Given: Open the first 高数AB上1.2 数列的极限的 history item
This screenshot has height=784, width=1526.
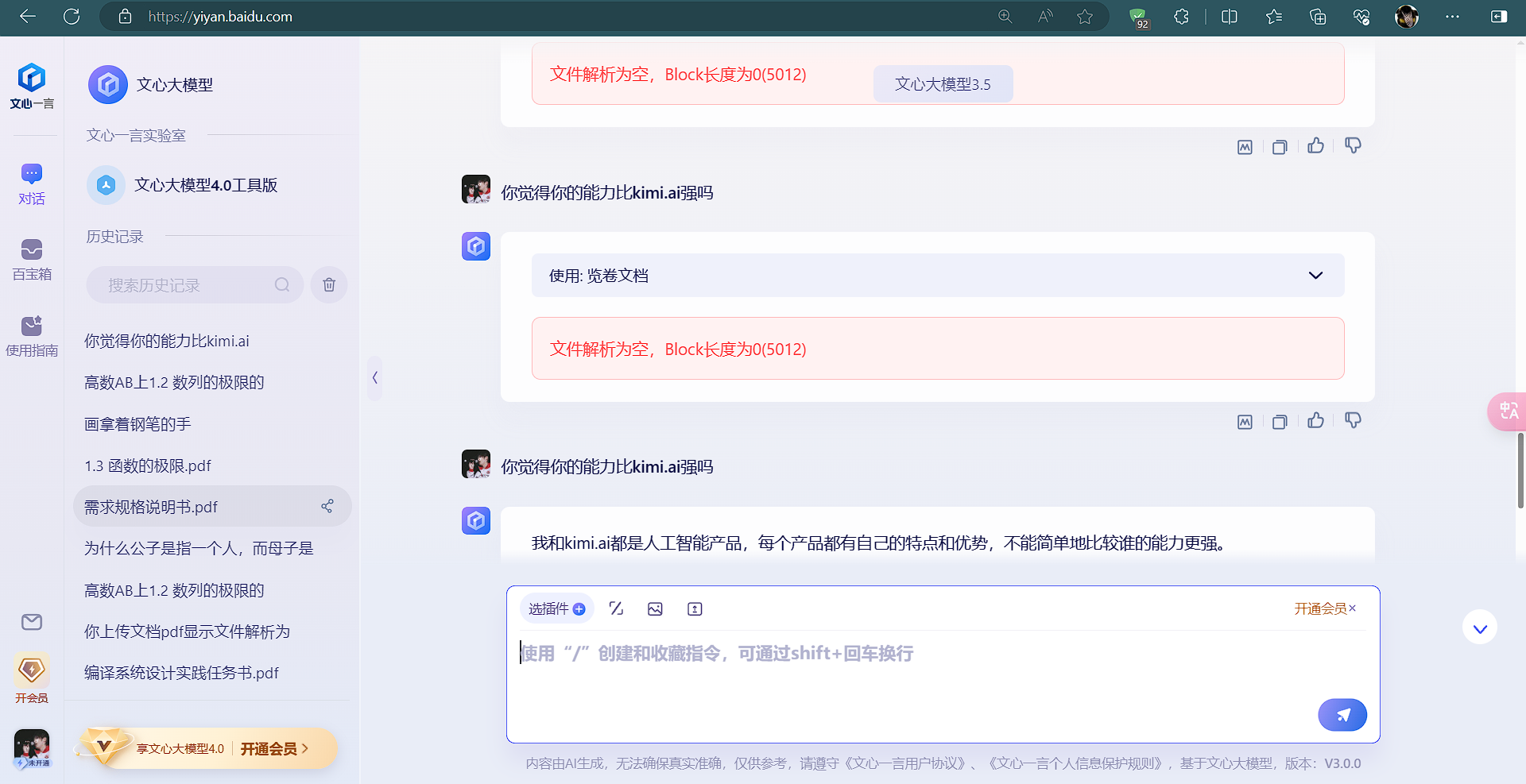Looking at the screenshot, I should point(174,382).
